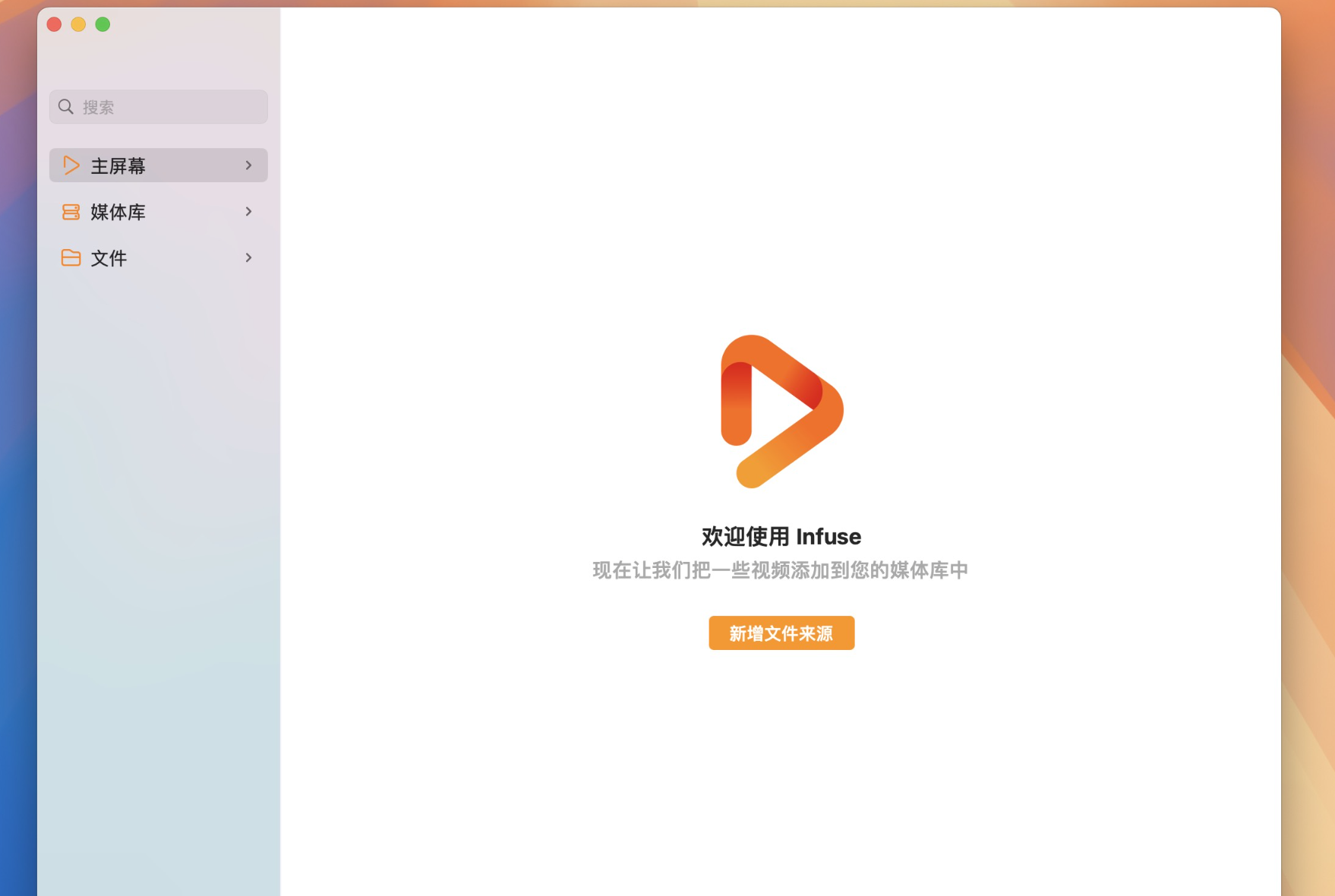Maximize the window using green button
This screenshot has width=1335, height=896.
click(x=103, y=24)
